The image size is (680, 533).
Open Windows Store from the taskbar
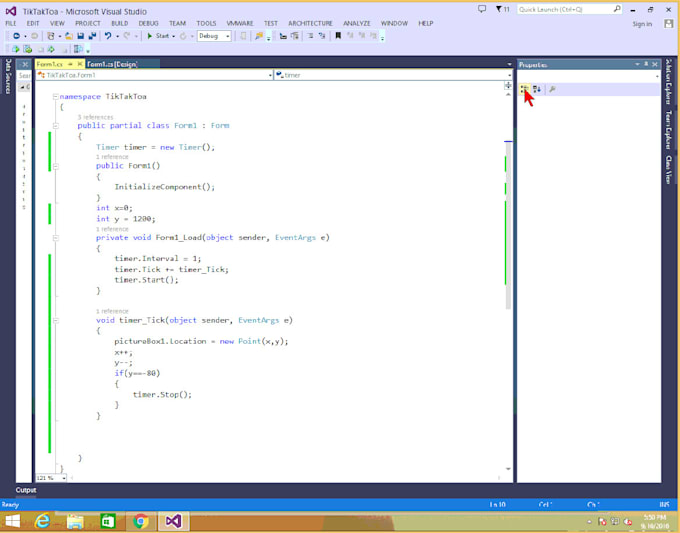[x=108, y=521]
